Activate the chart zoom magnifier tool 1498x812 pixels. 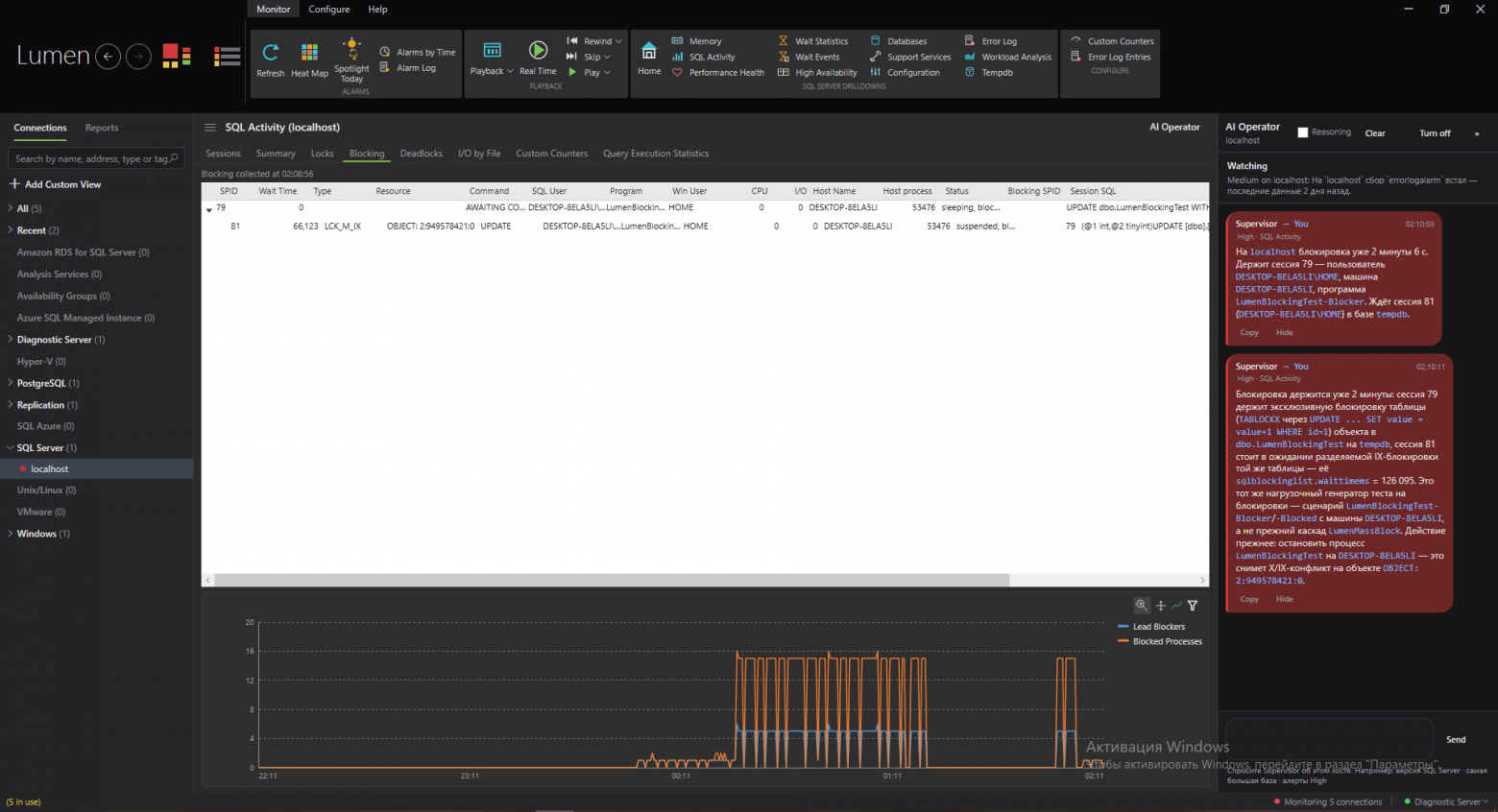[x=1142, y=606]
